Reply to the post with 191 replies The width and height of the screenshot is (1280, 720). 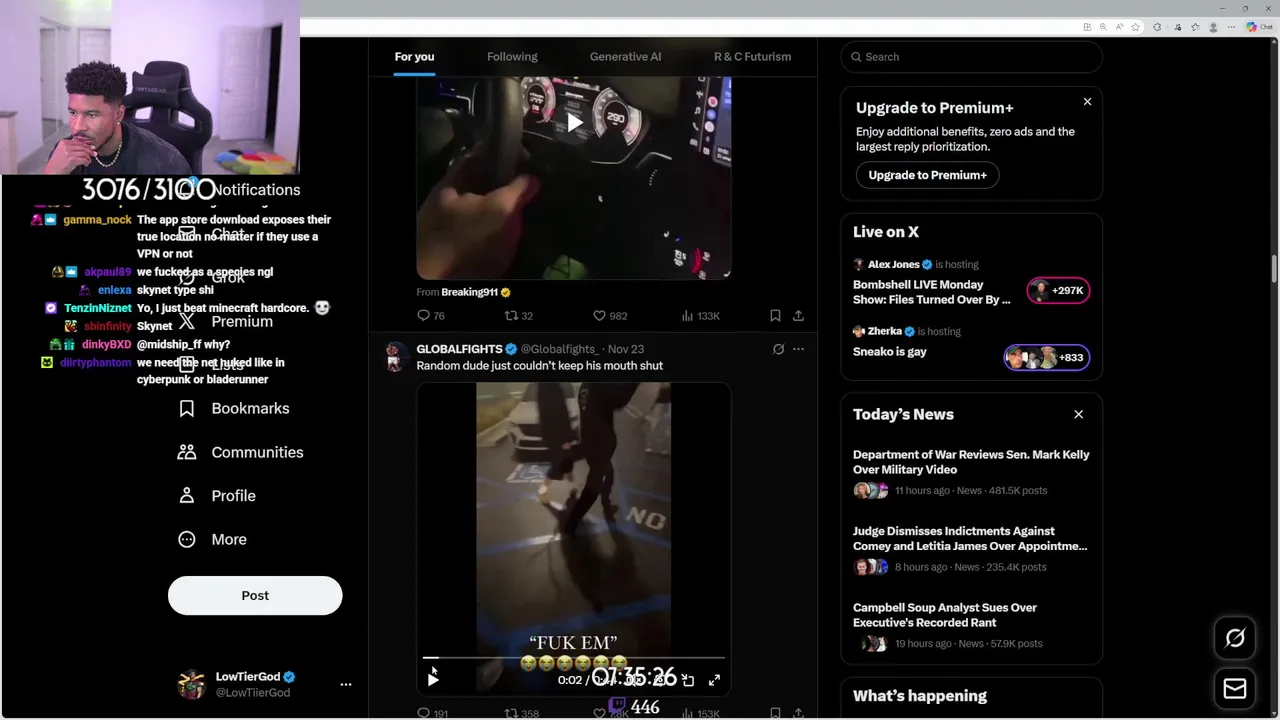[x=432, y=713]
